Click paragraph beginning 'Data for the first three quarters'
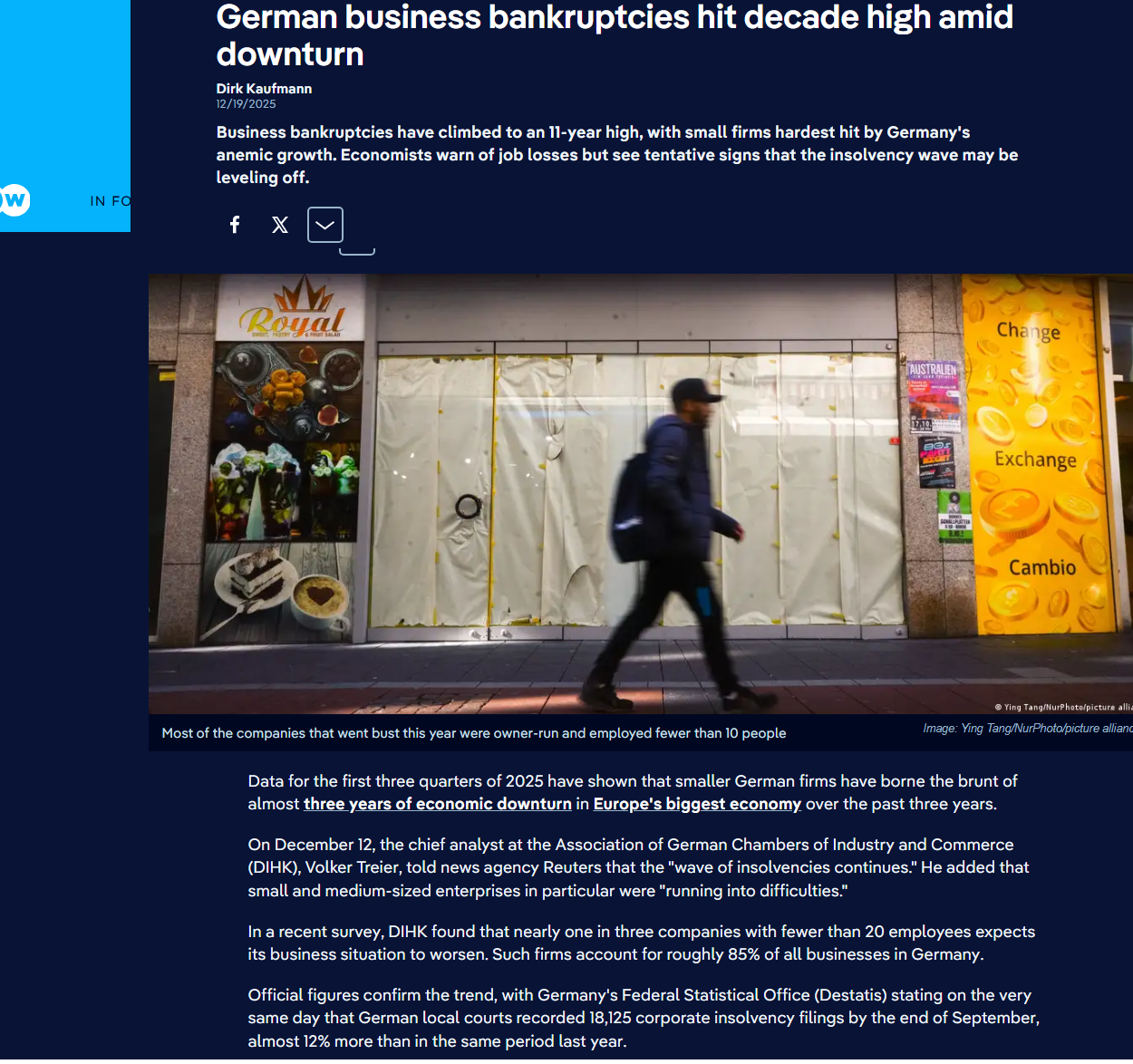Viewport: 1133px width, 1064px height. (633, 792)
